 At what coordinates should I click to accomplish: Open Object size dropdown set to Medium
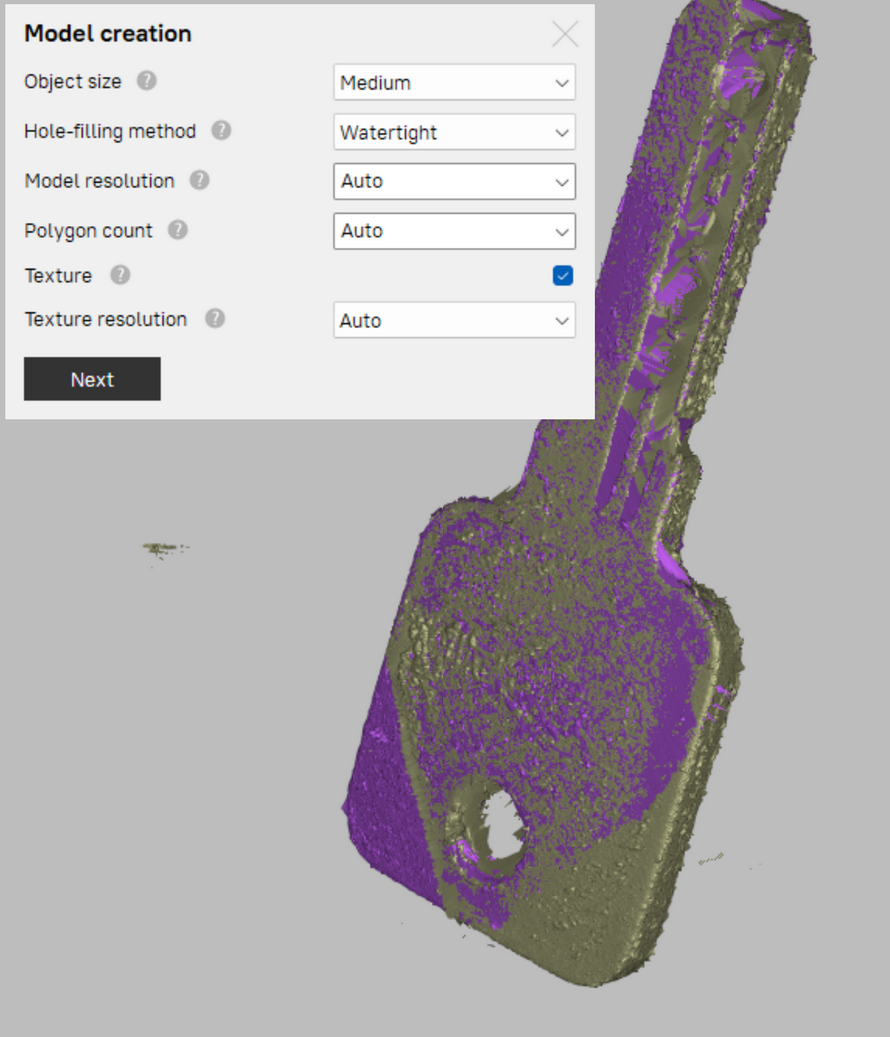(x=454, y=82)
